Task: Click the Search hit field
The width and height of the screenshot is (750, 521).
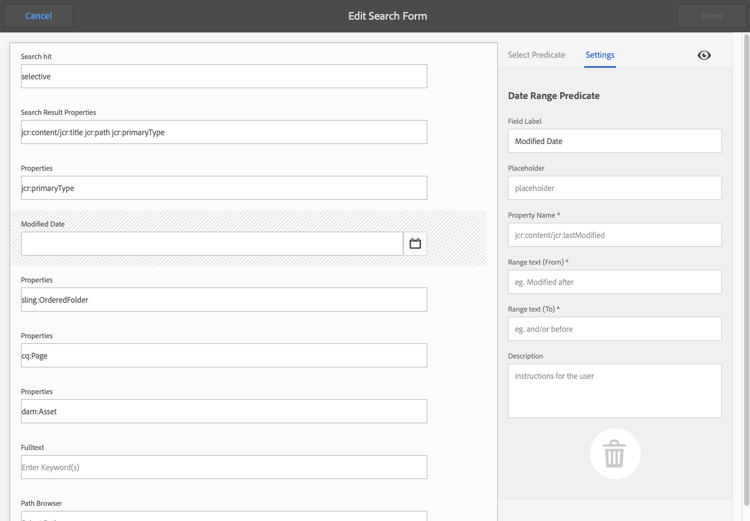Action: (224, 76)
